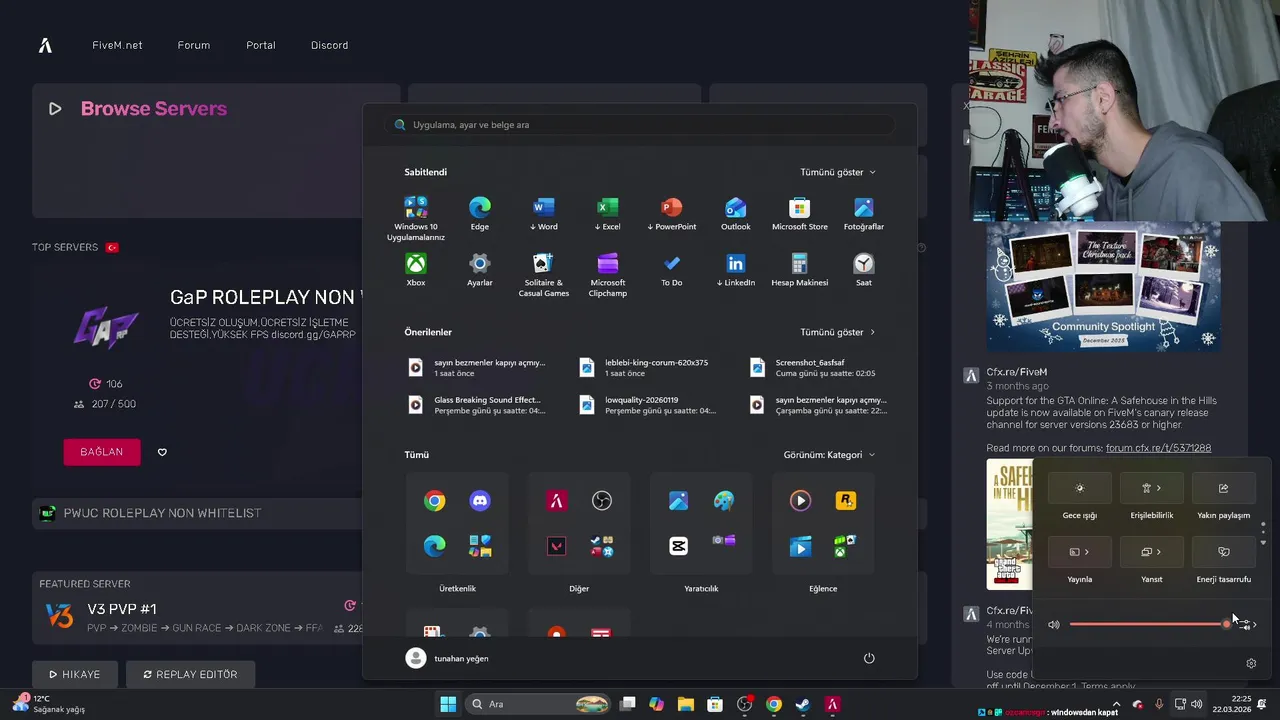Launch the pinned Xbox app
The image size is (1280, 720).
point(416,270)
